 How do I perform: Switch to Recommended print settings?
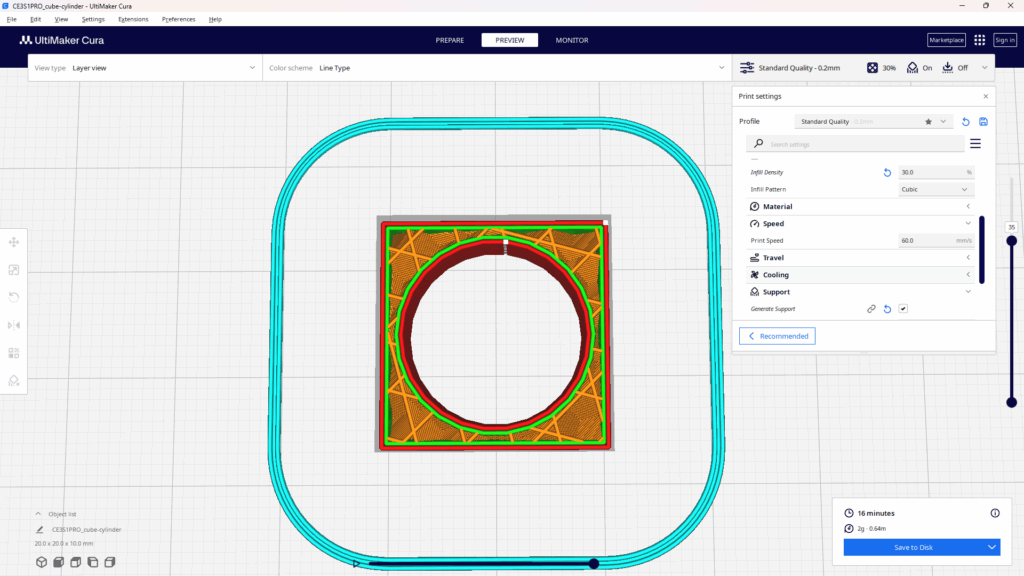[x=777, y=336]
